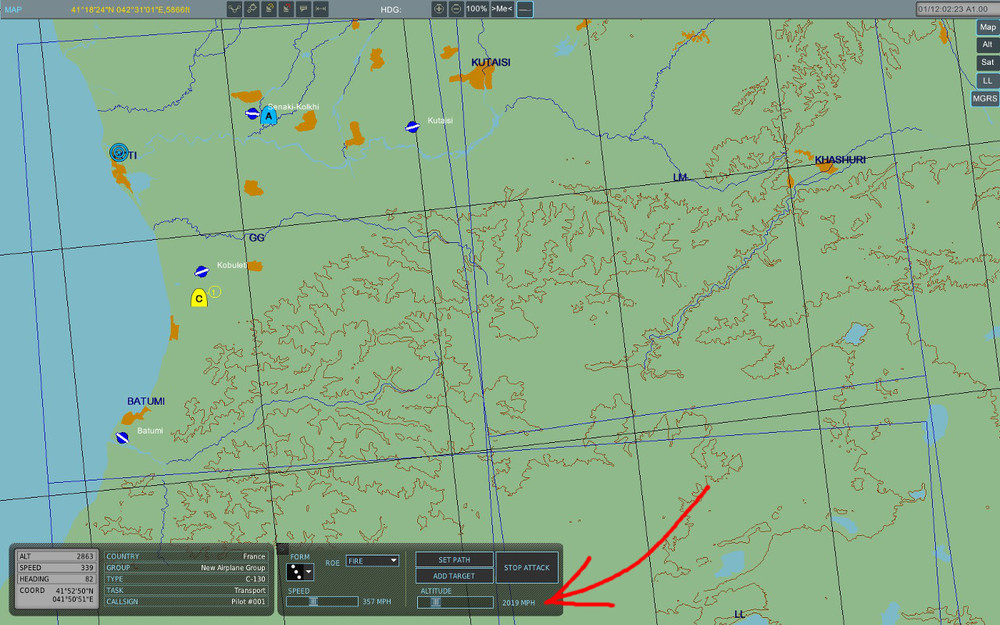Click the BATUMI city label
Screen dimensions: 1000x625
coord(145,401)
